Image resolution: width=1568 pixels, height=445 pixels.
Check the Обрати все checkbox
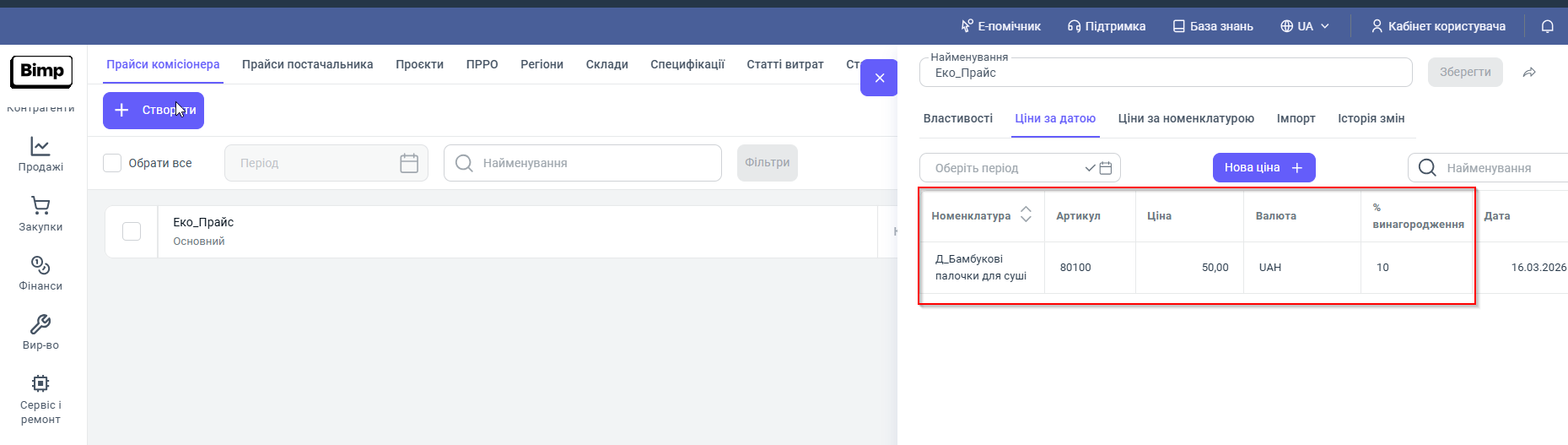click(x=112, y=163)
